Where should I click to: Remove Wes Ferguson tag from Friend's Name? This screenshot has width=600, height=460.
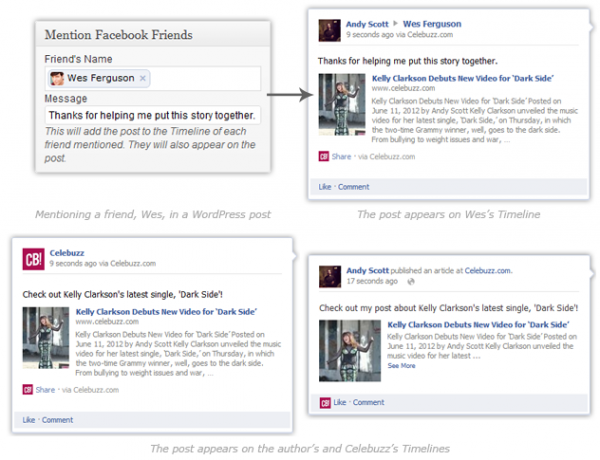pos(143,78)
